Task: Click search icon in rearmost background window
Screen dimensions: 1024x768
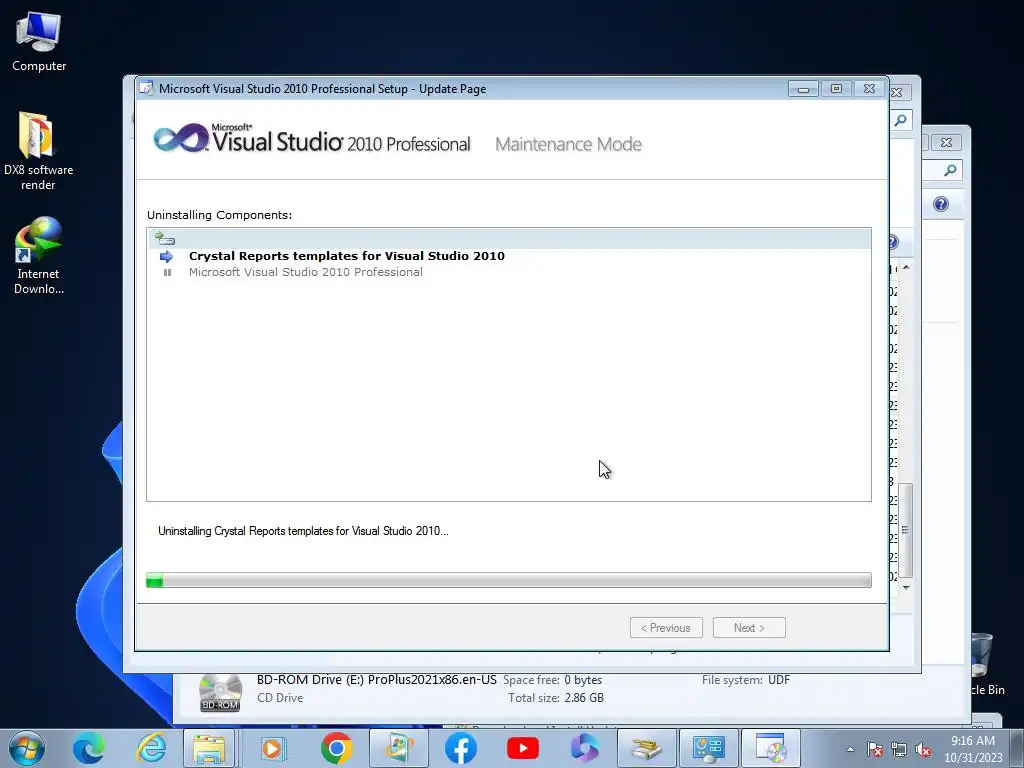Action: pos(950,170)
